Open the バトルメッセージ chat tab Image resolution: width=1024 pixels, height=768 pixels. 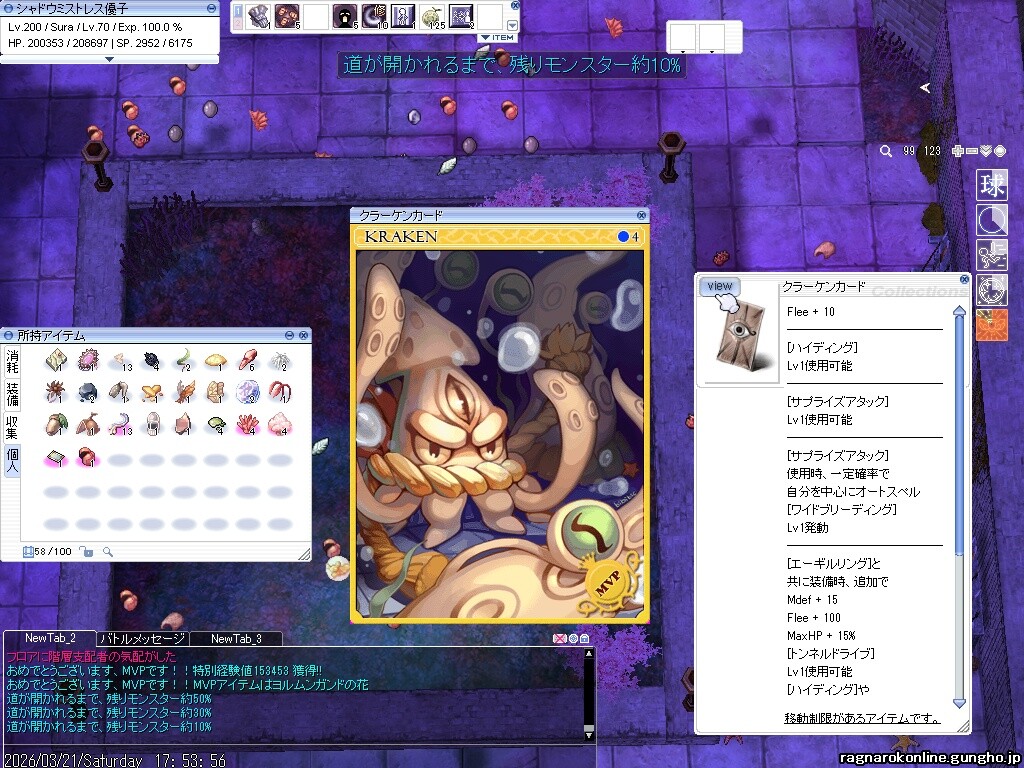(142, 638)
